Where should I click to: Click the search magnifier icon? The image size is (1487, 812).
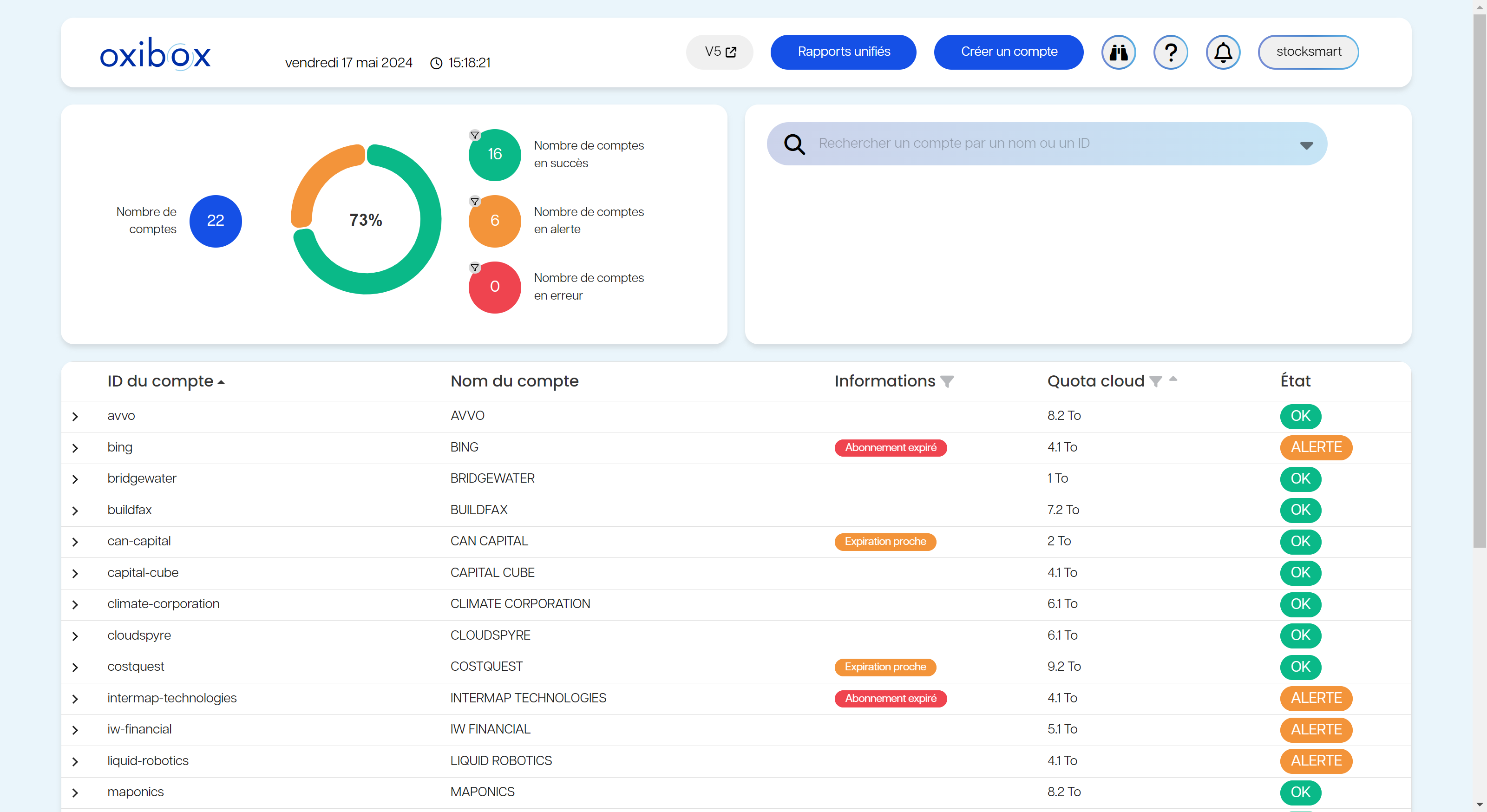794,144
